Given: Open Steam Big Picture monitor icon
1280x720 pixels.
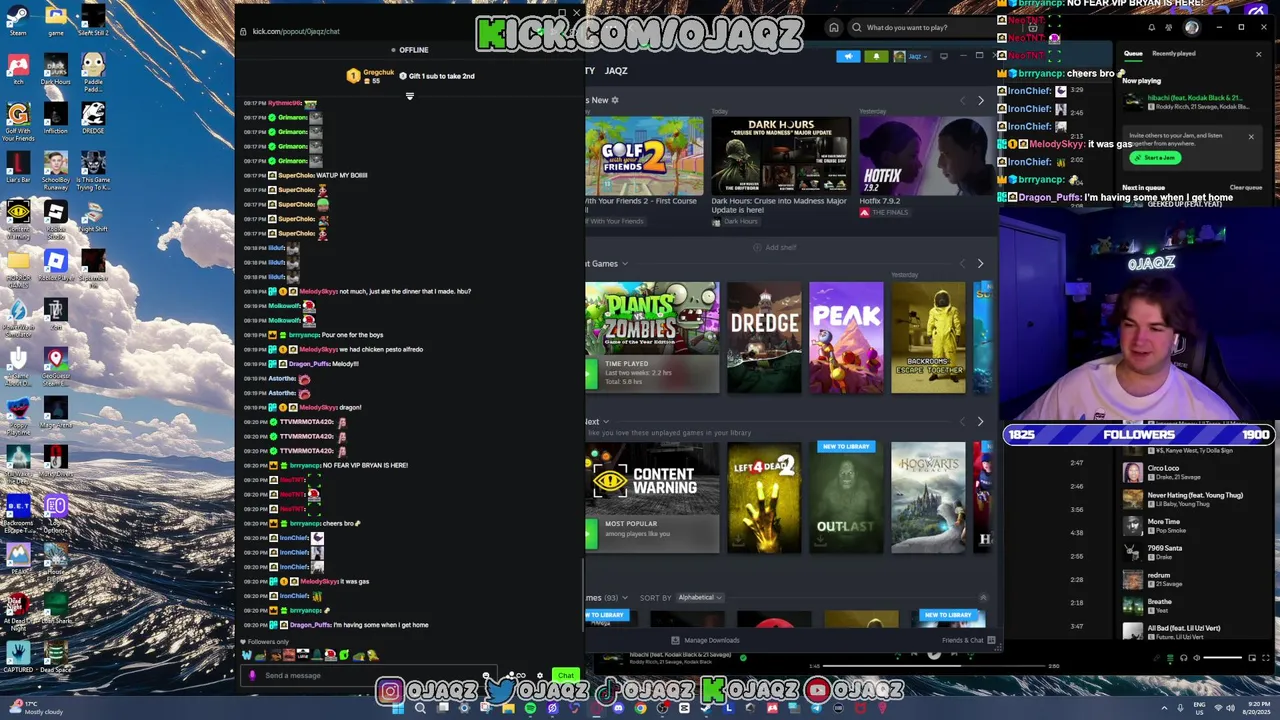Looking at the screenshot, I should tap(943, 56).
